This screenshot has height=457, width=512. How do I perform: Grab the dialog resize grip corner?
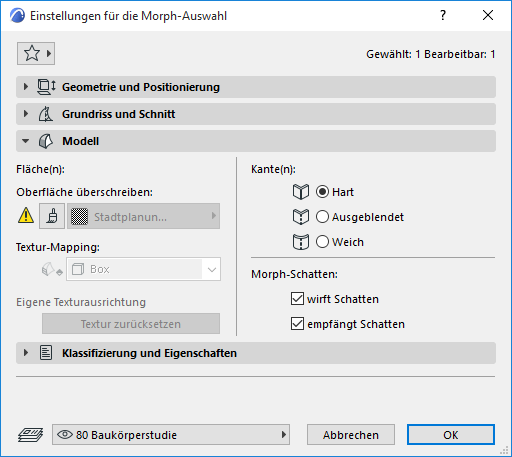(504, 451)
